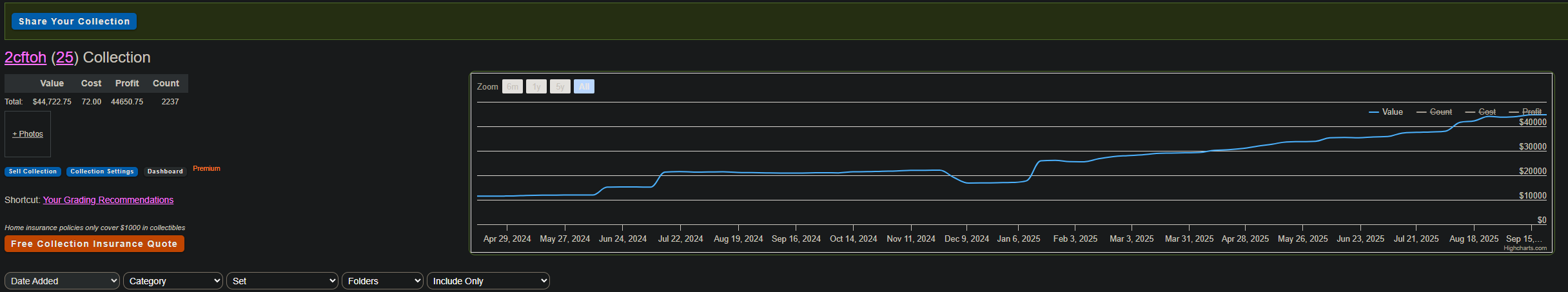Click the total cost 72.00
The image size is (1568, 292).
pos(92,102)
